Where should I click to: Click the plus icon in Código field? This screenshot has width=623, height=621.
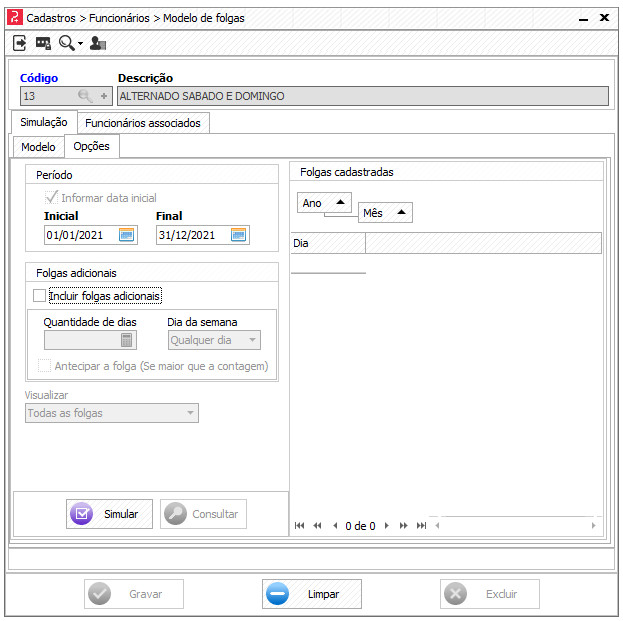pyautogui.click(x=104, y=96)
